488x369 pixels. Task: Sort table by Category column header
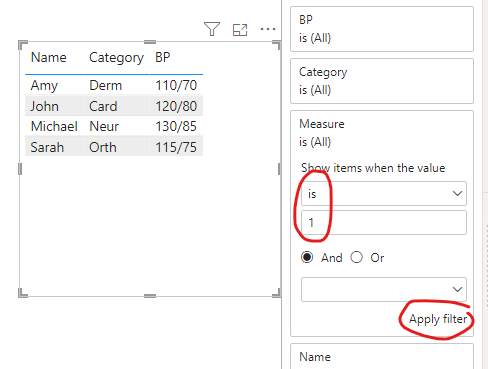tap(116, 58)
